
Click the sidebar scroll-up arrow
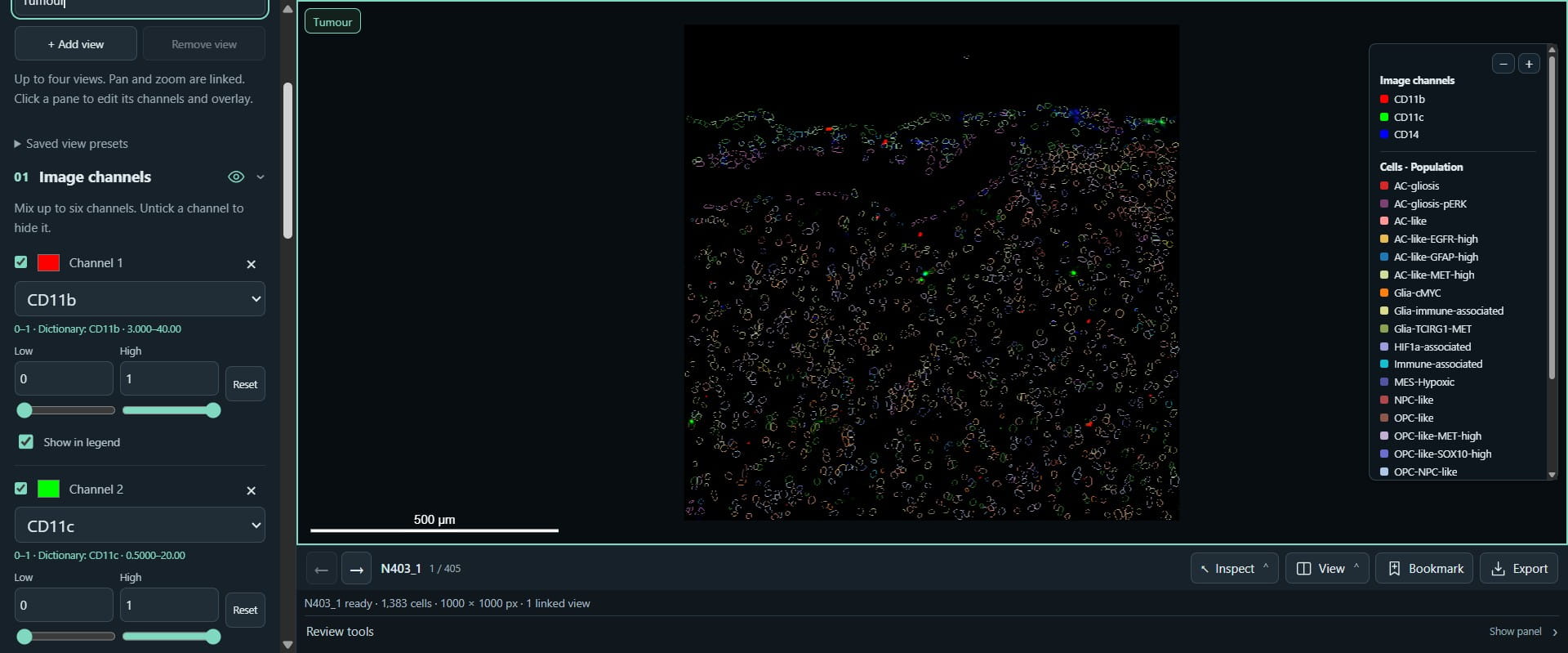click(287, 9)
